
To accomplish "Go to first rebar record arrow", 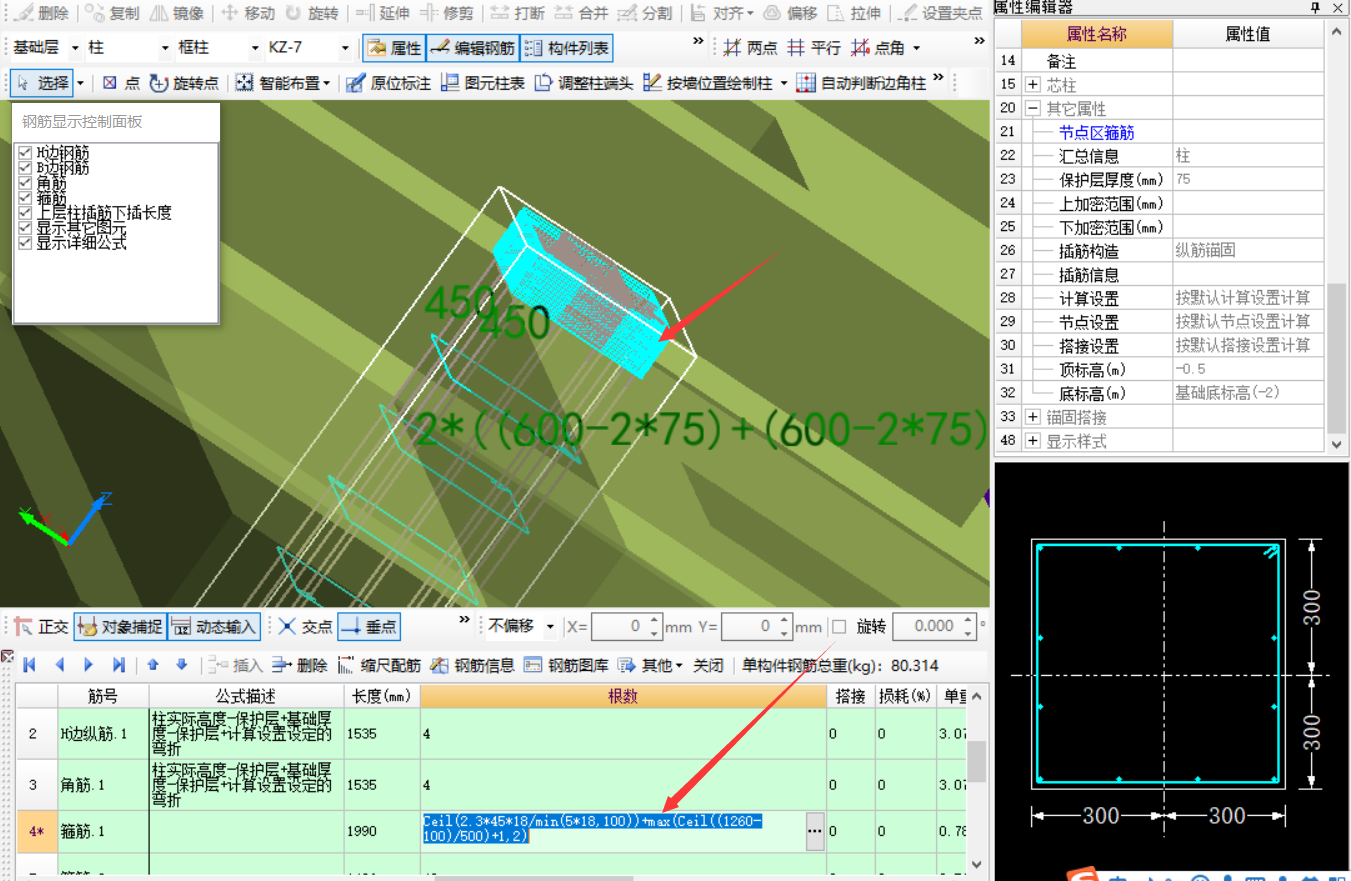I will pyautogui.click(x=29, y=665).
